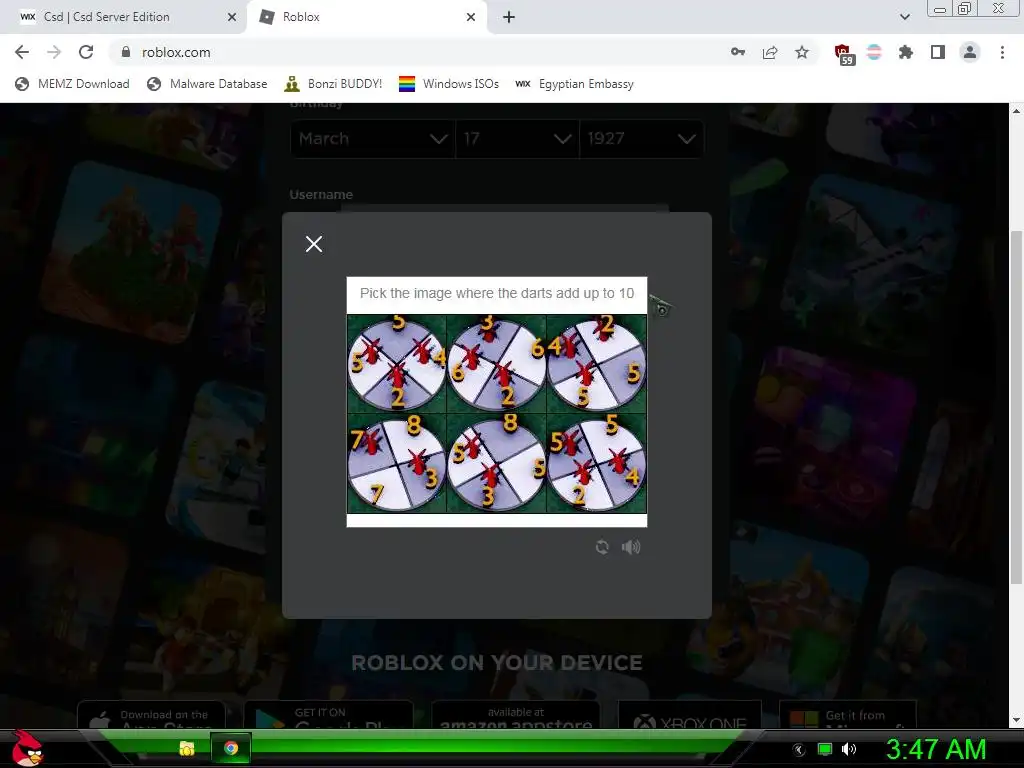Pick dartboard image with numbers 8, 5, 5, 3
The height and width of the screenshot is (768, 1024).
pyautogui.click(x=497, y=463)
